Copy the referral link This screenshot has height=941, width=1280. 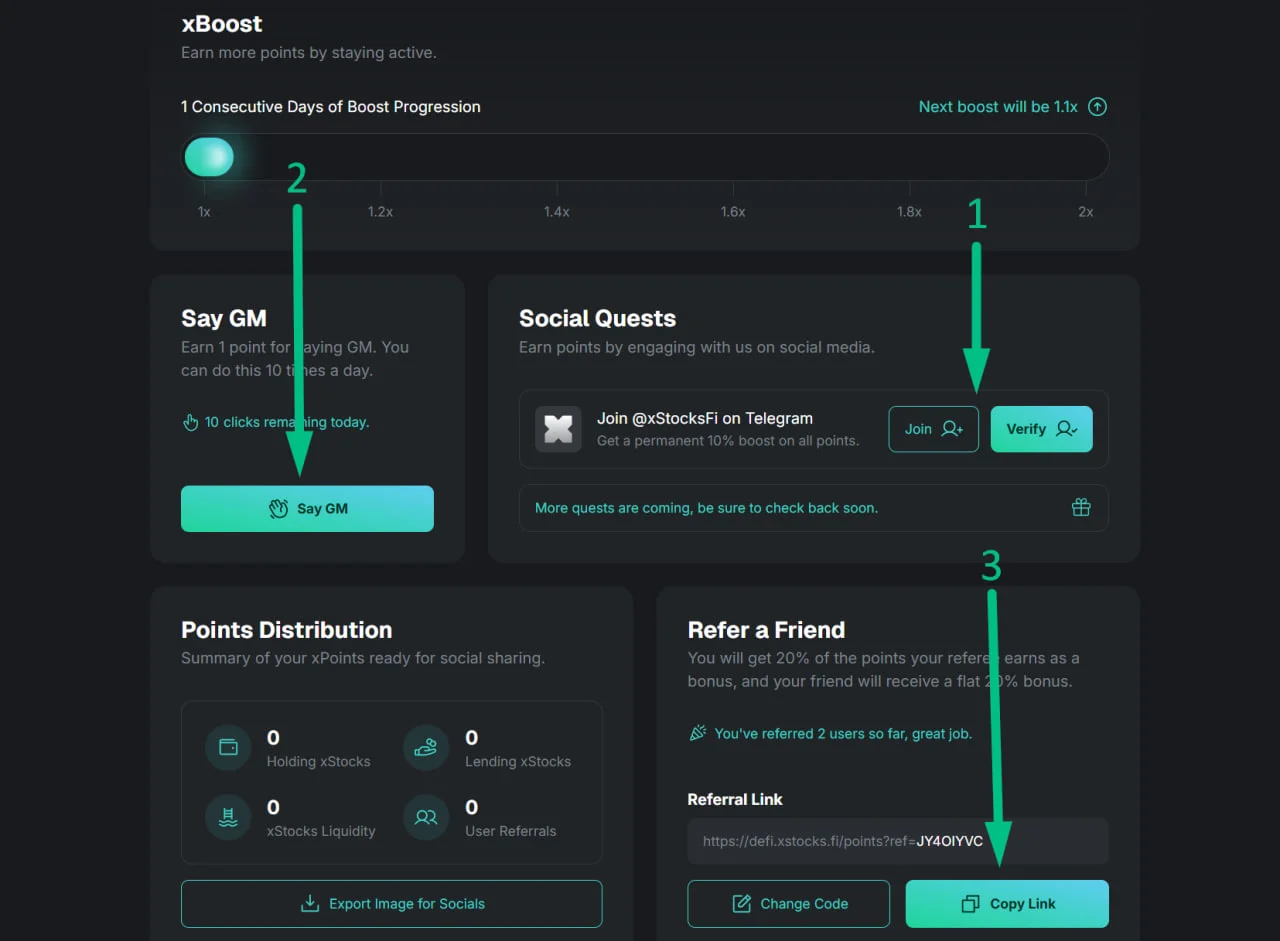tap(1007, 904)
